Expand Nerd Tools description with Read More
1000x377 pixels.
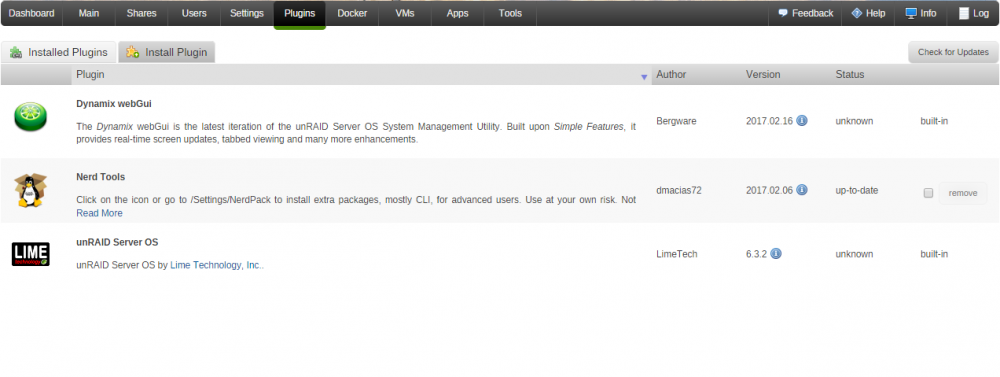point(99,213)
